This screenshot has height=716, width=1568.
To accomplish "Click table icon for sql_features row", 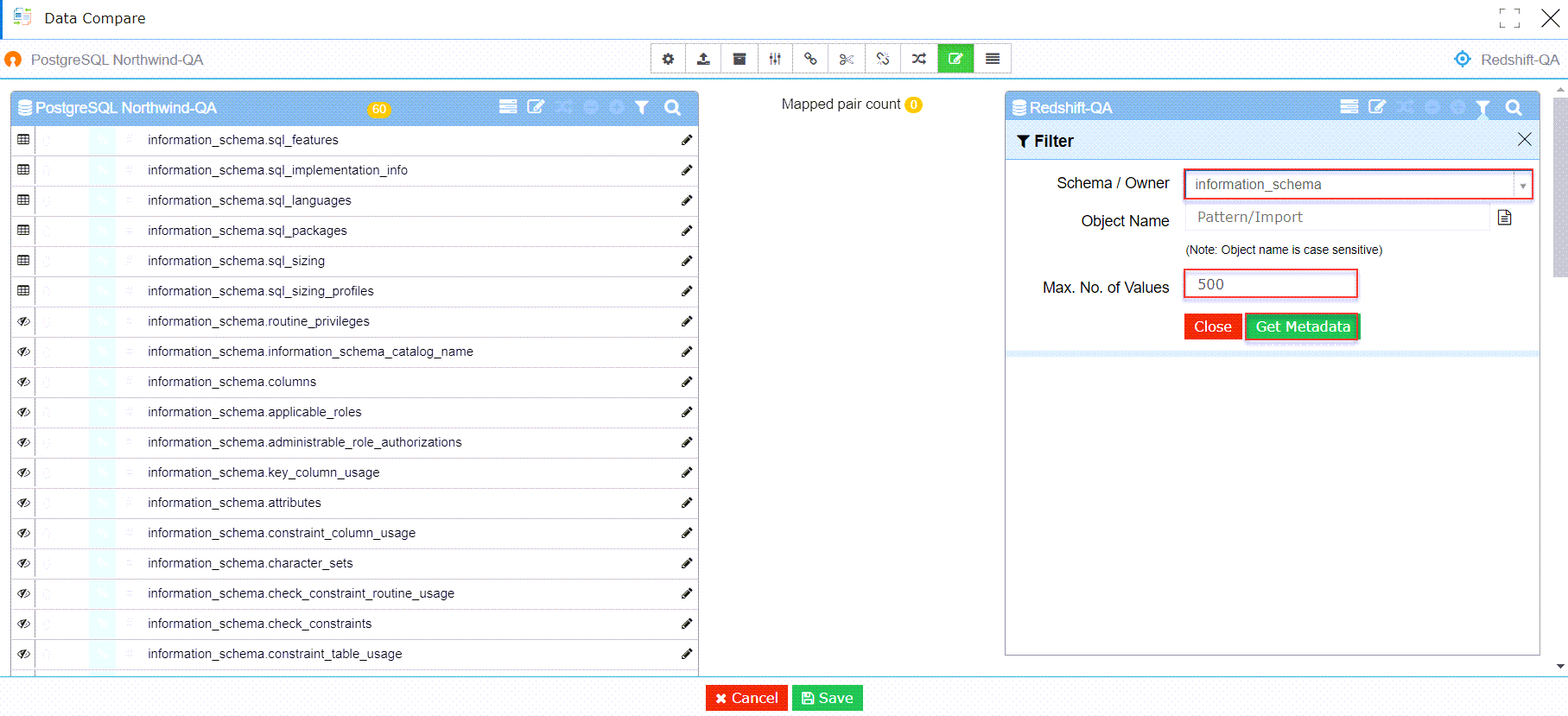I will coord(23,139).
